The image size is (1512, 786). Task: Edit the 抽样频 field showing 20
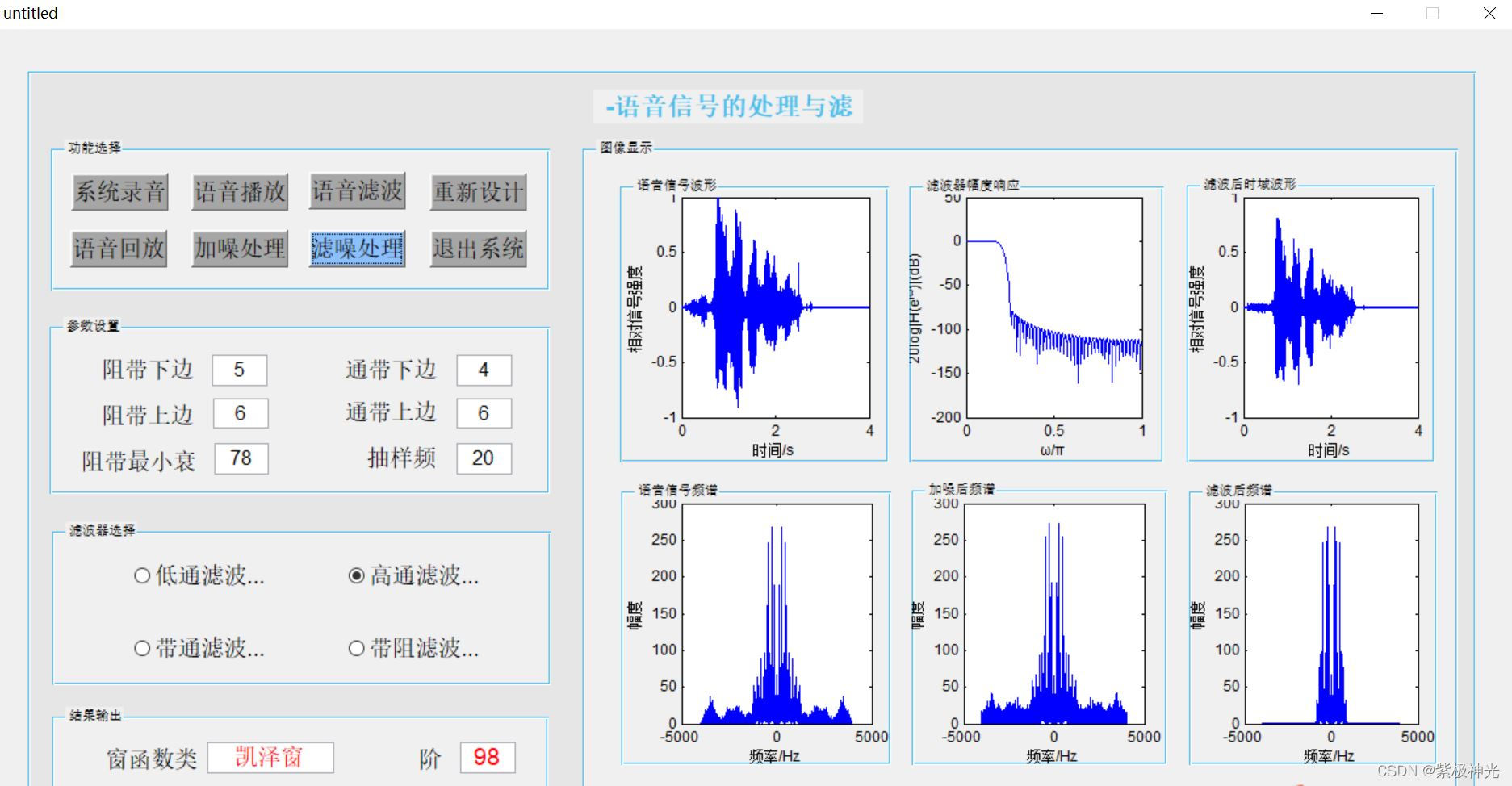tap(484, 458)
